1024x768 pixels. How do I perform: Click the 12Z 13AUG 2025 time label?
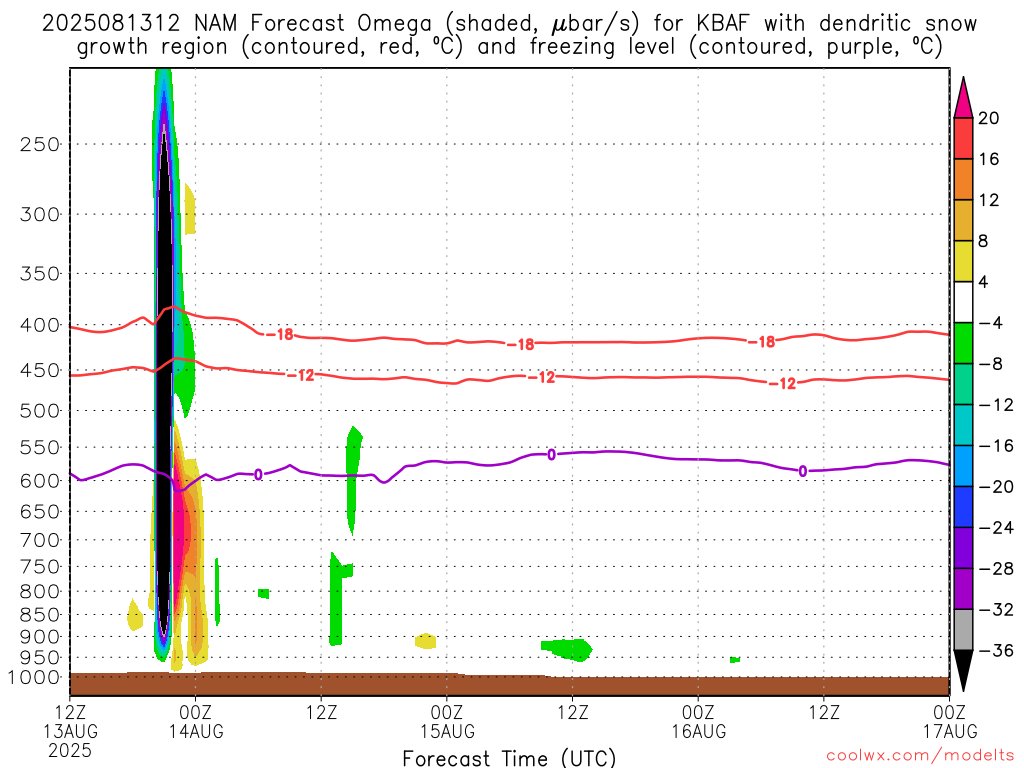[71, 731]
